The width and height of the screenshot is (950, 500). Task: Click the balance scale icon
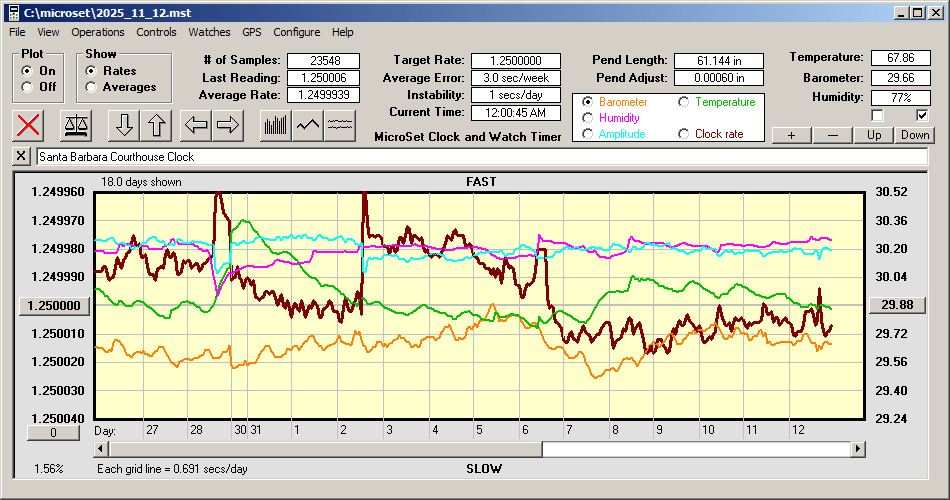[74, 125]
